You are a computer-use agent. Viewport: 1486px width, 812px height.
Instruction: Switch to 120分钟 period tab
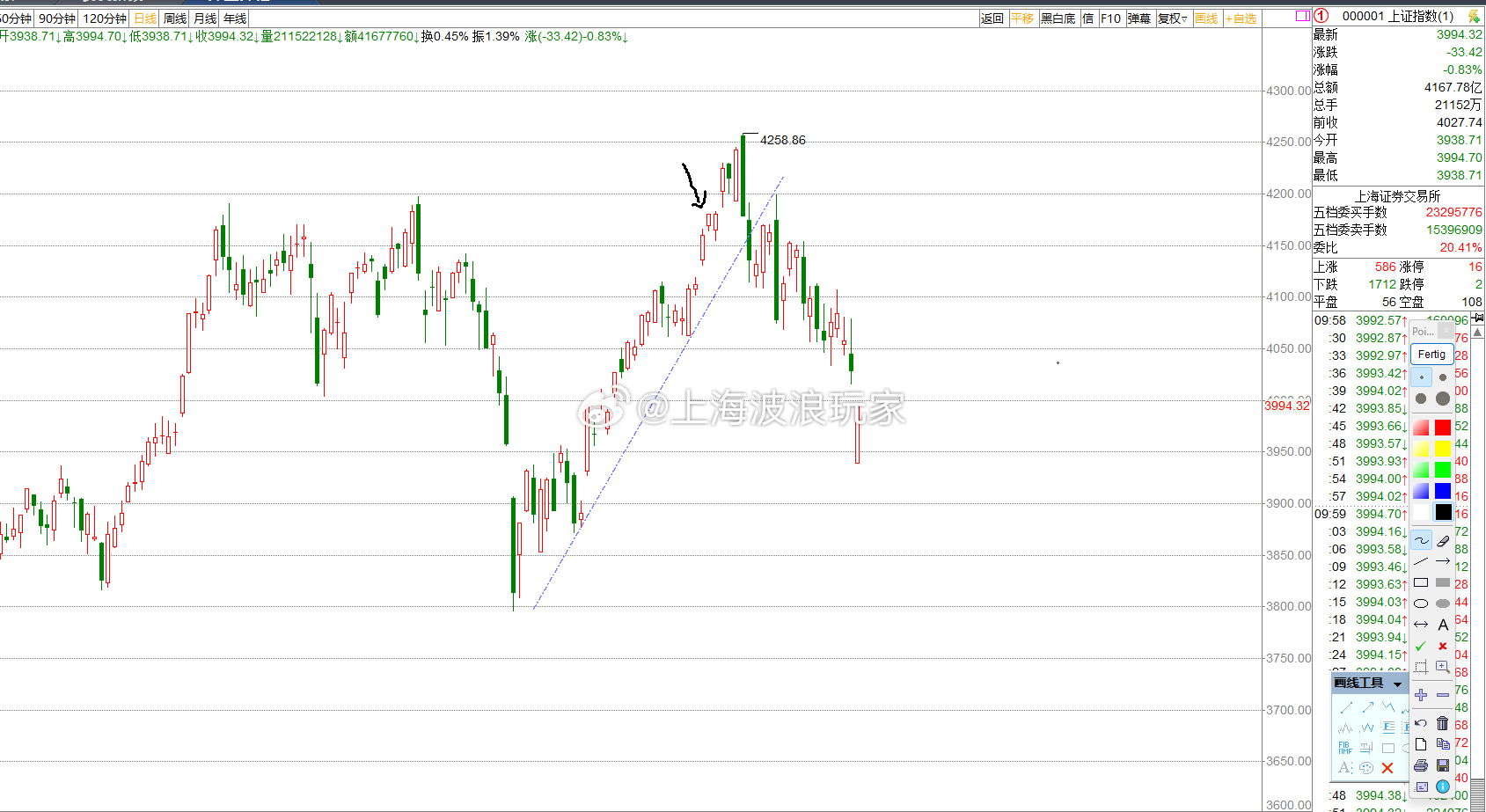point(105,18)
